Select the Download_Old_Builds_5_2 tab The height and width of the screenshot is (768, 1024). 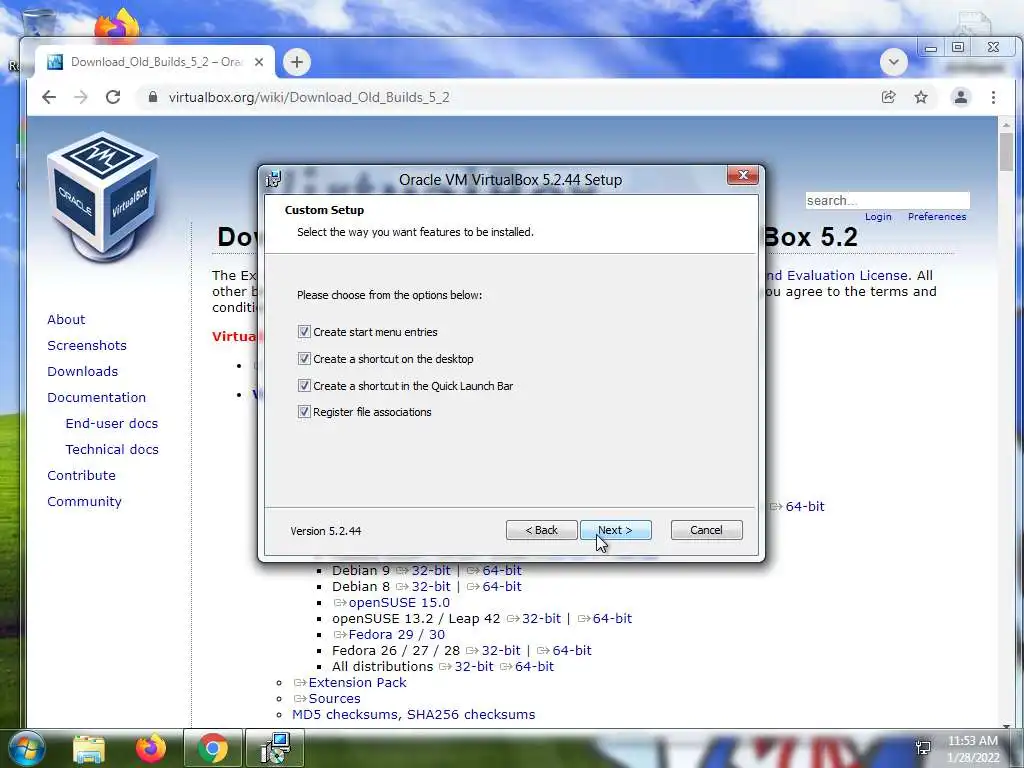pos(155,62)
